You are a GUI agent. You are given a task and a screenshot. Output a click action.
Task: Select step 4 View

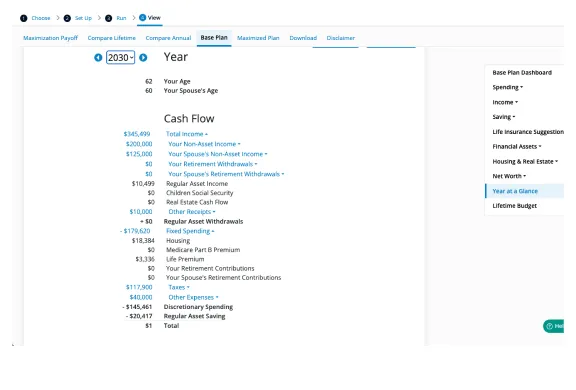tap(150, 18)
